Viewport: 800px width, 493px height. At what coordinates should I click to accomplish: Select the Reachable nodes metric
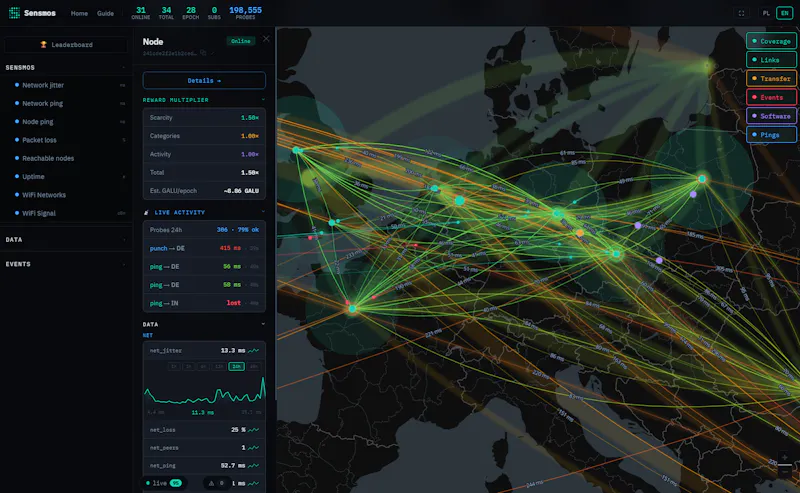(x=66, y=158)
